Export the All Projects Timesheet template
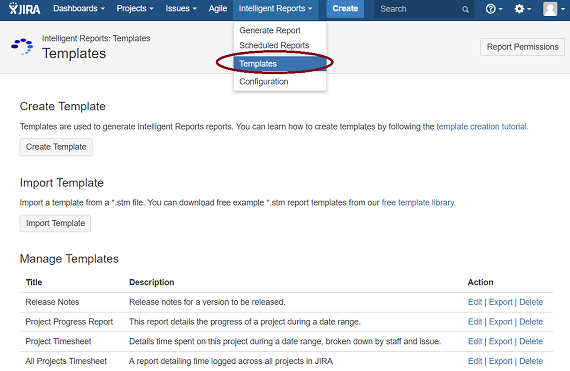The width and height of the screenshot is (570, 371). tap(500, 361)
